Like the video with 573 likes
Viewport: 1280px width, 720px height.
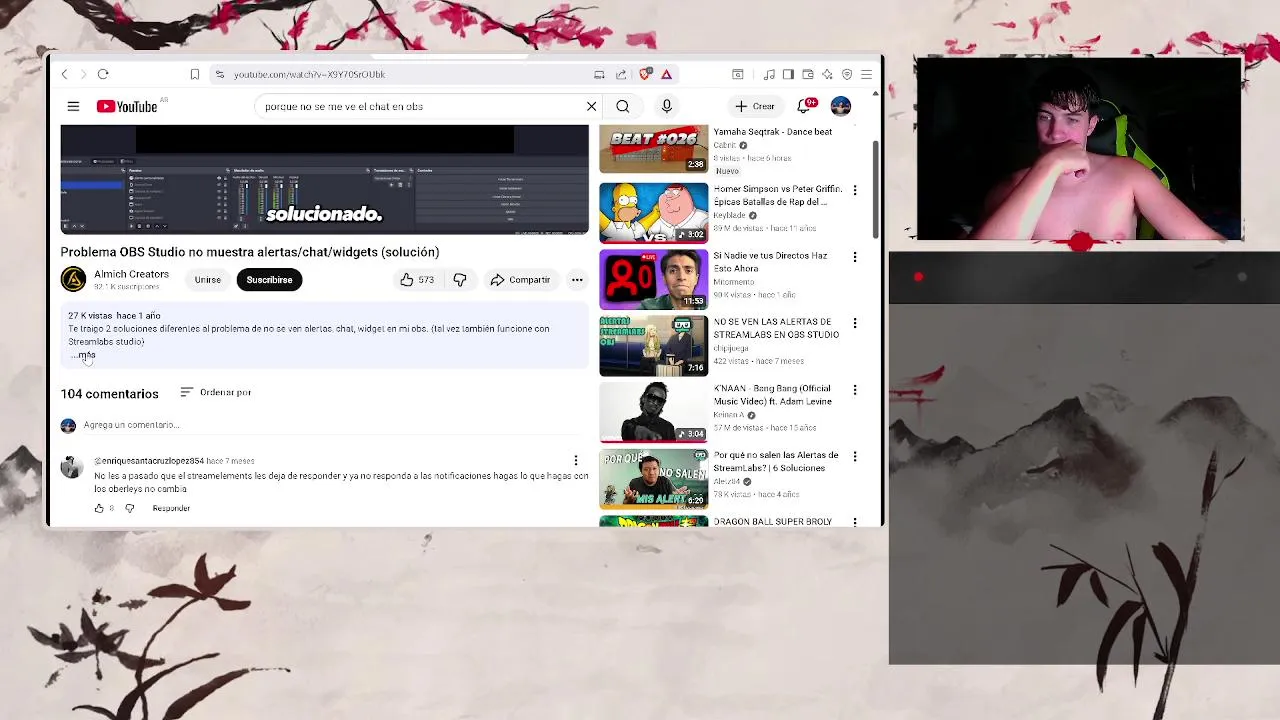[x=416, y=280]
